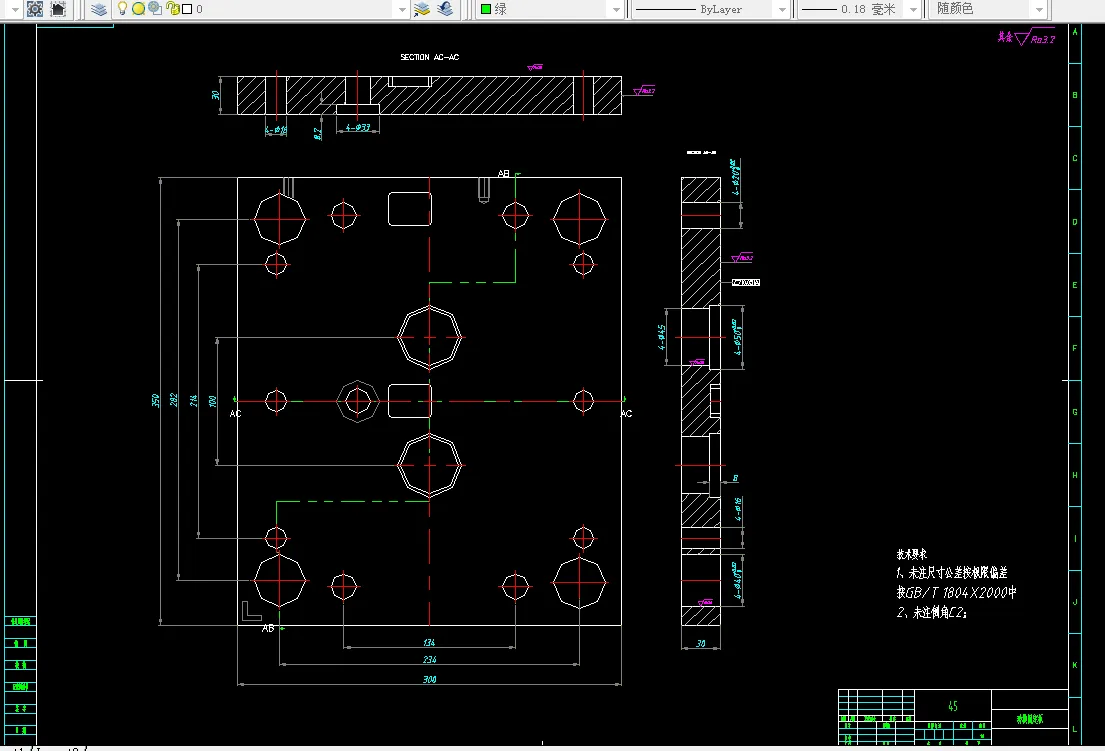Image resolution: width=1105 pixels, height=751 pixels.
Task: Open the ByLayer linetype dropdown
Action: coord(710,9)
